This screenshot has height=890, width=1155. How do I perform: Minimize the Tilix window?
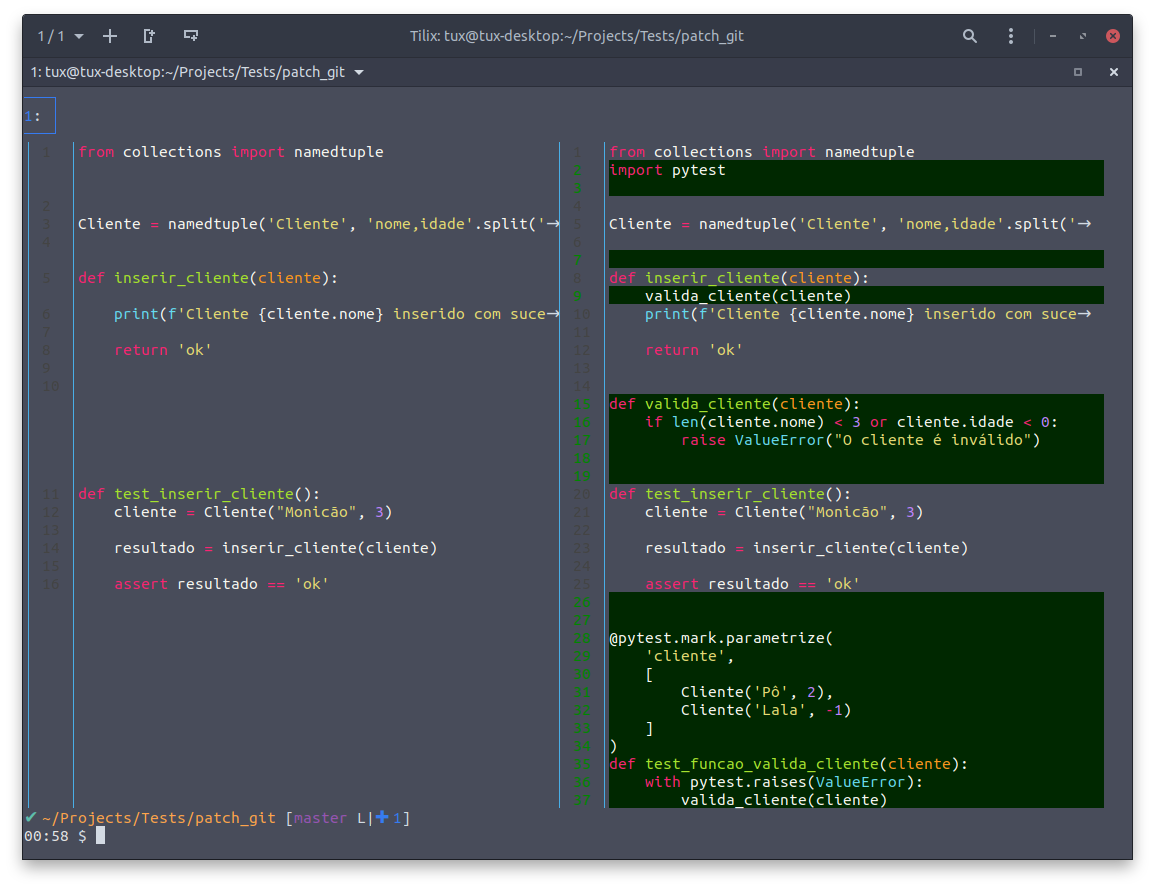[x=1053, y=36]
